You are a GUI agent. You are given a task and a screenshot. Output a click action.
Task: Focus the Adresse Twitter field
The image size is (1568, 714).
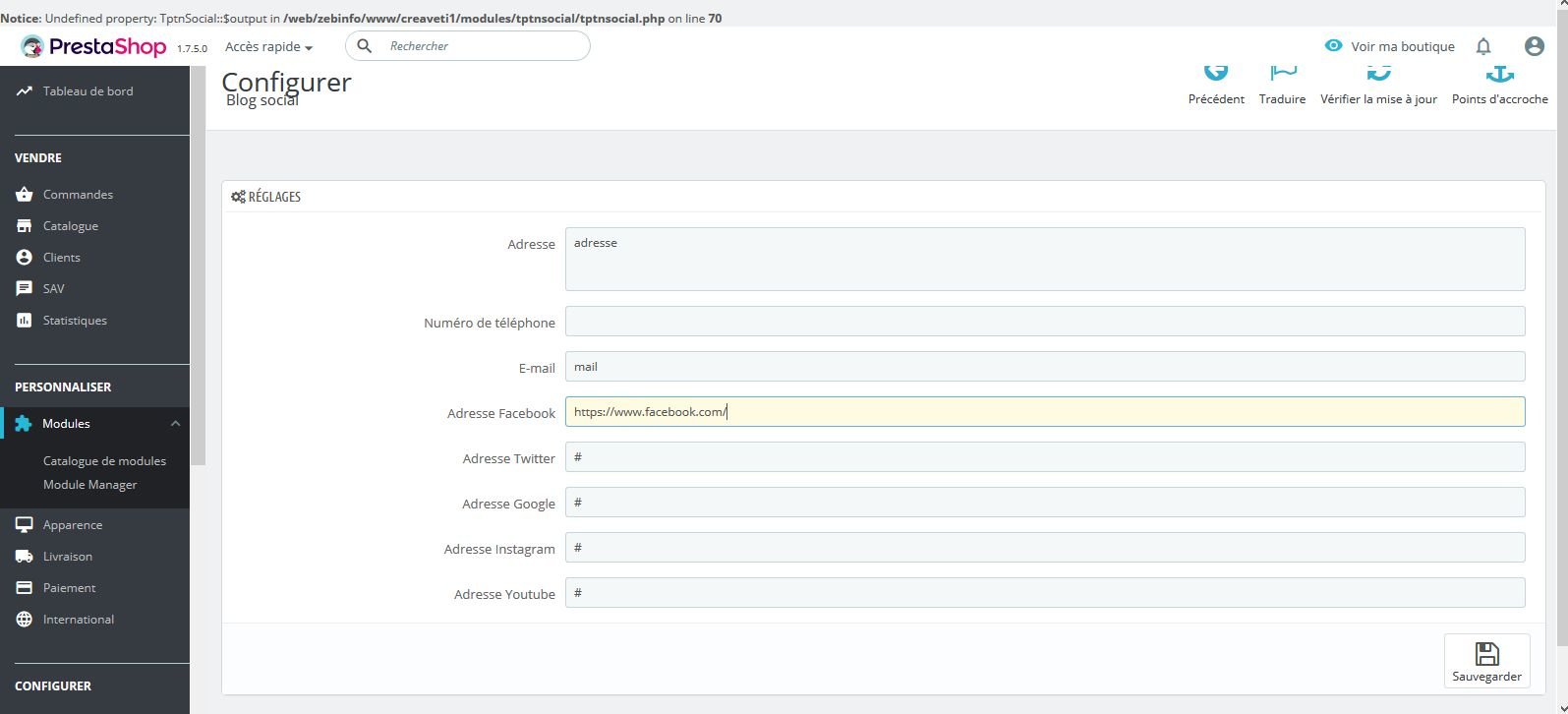[x=1045, y=457]
